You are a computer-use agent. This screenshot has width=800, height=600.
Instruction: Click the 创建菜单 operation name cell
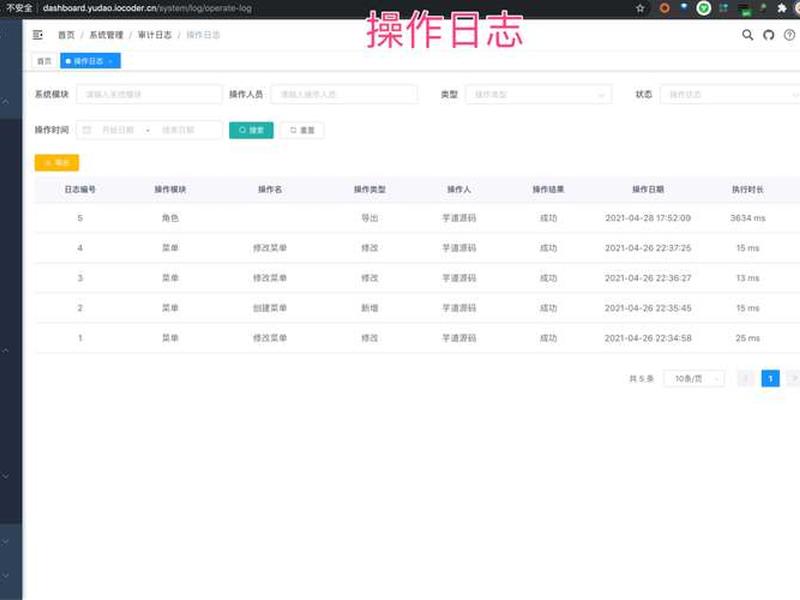(270, 308)
